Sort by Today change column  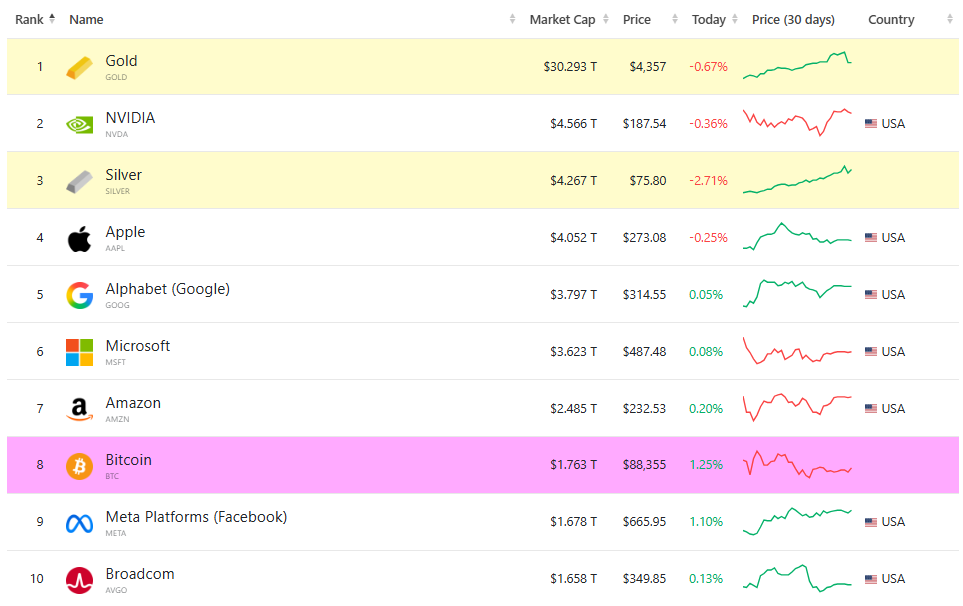(x=708, y=19)
